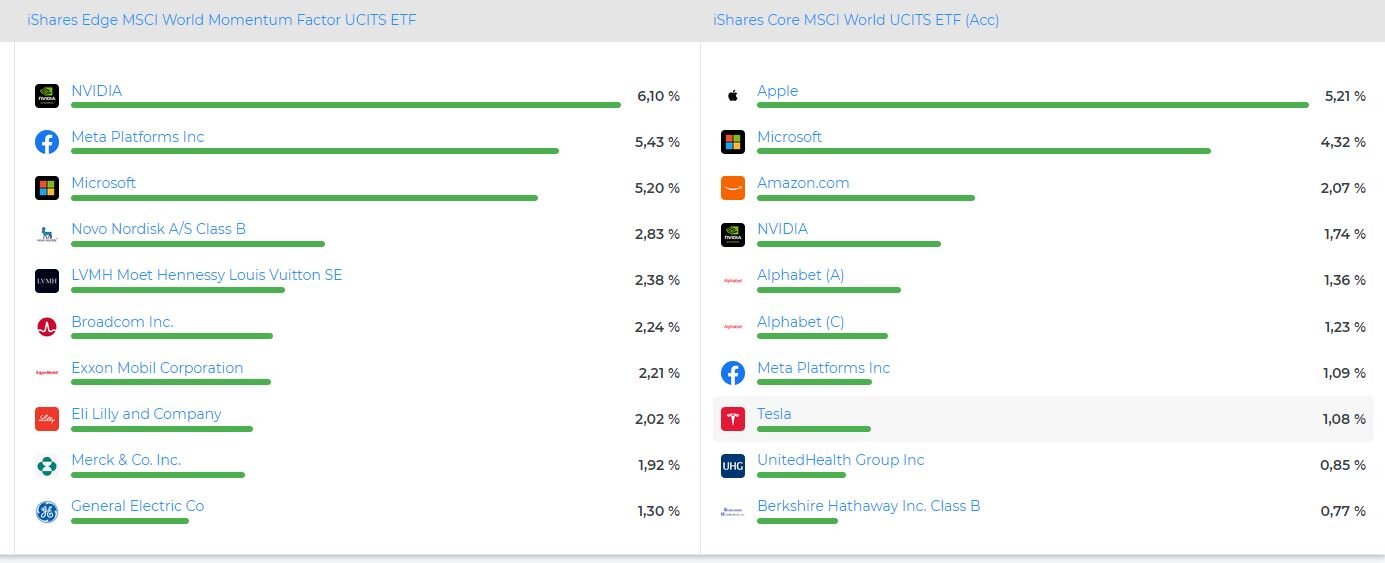Click the NVIDIA logo in the Core MSCI World list
The width and height of the screenshot is (1385, 563).
(733, 235)
